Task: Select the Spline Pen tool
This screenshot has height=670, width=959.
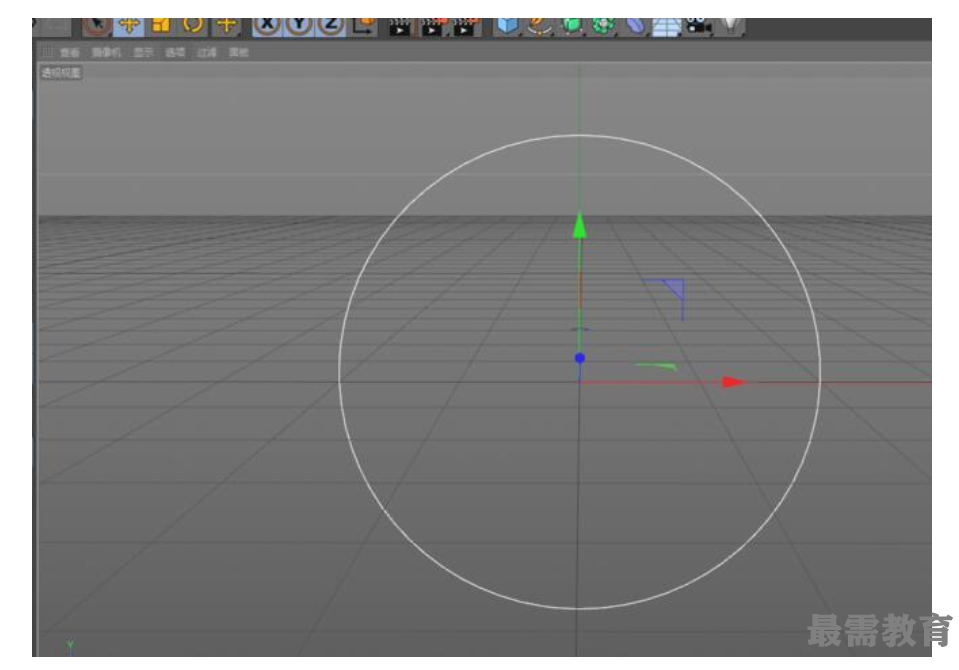Action: [539, 26]
